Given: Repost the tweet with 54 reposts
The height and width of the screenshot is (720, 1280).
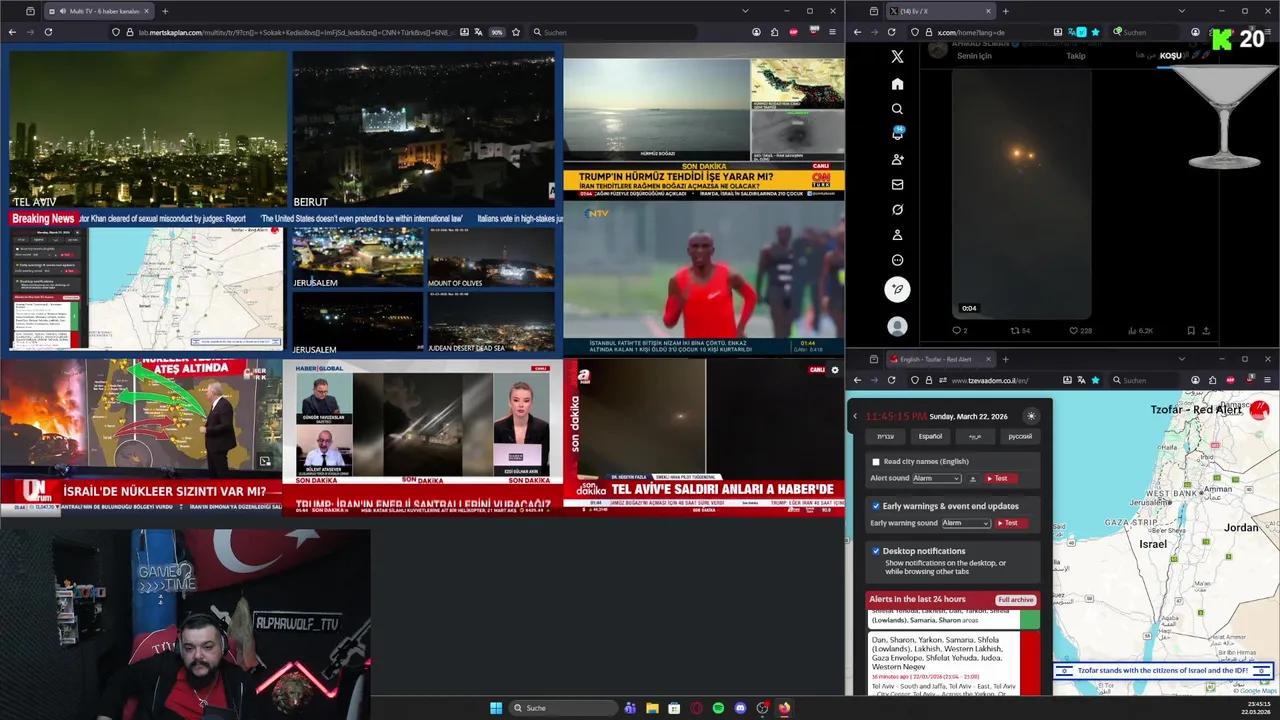Looking at the screenshot, I should (1019, 331).
